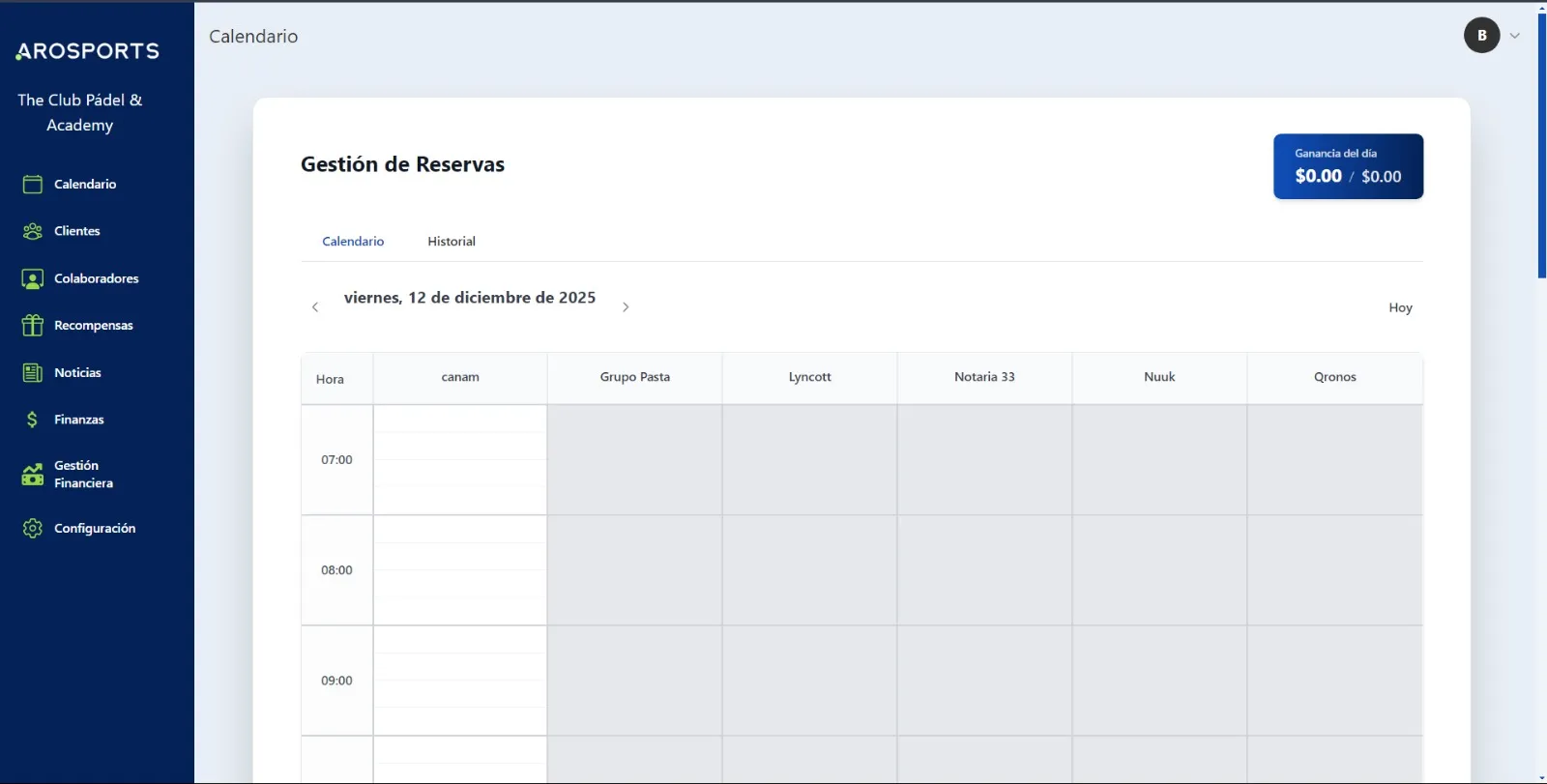
Task: Open Noticias in the sidebar menu
Action: 77,372
